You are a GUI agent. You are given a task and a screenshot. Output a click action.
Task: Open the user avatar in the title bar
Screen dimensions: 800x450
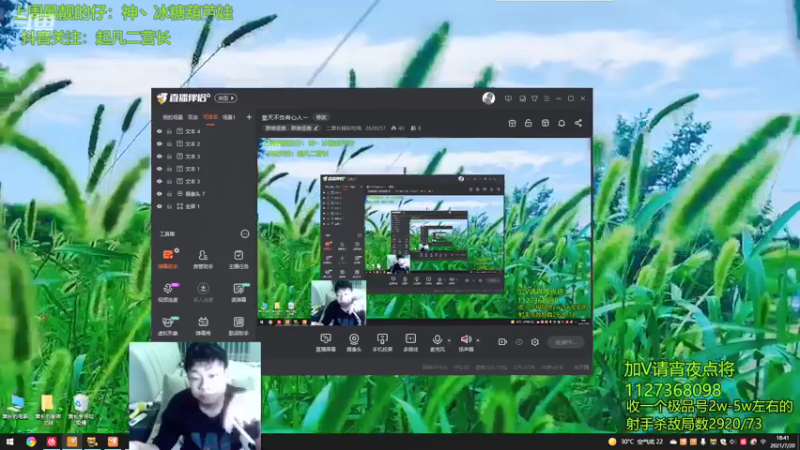[x=488, y=98]
